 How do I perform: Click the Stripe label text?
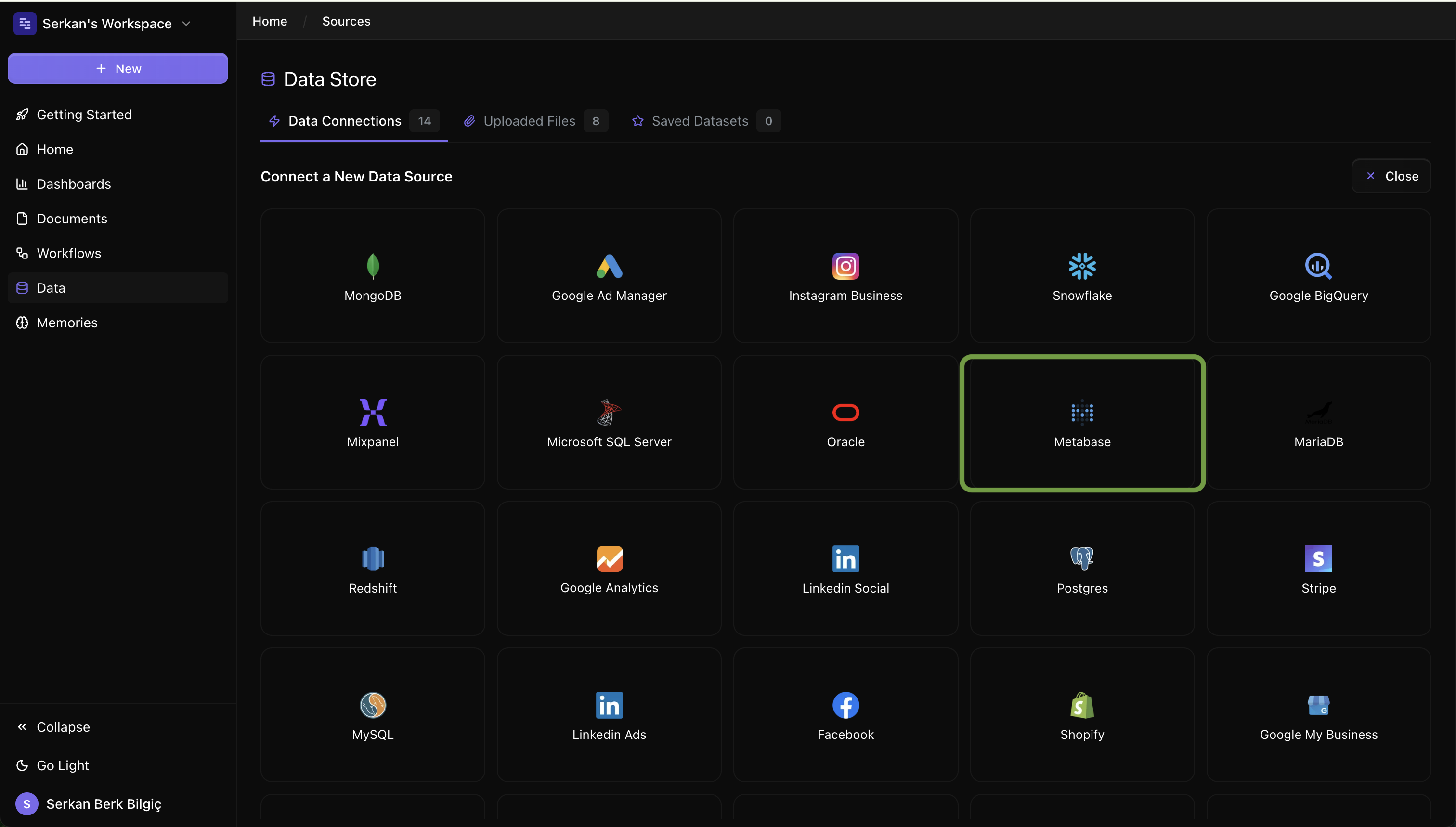coord(1318,588)
